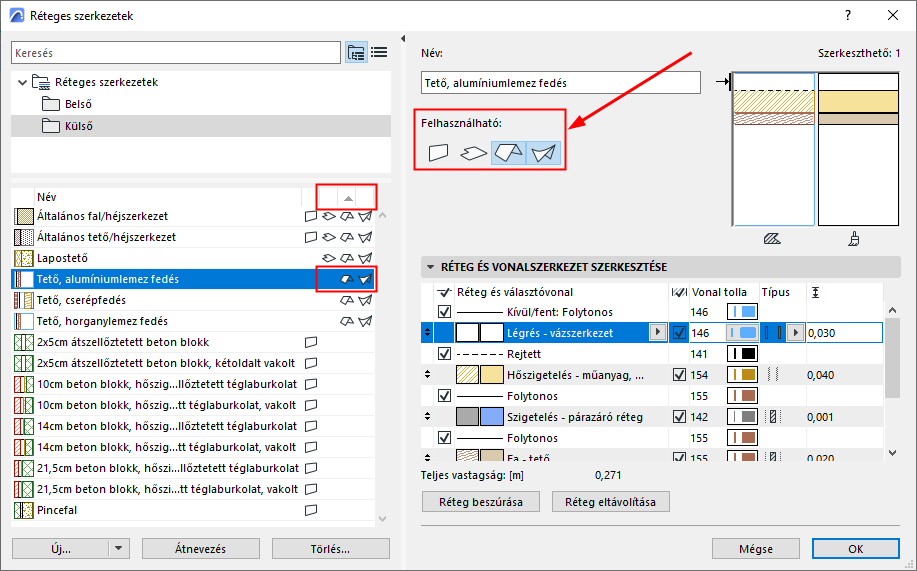Screen dimensions: 917x571
Task: Select the paint bucket preview icon
Action: point(854,239)
